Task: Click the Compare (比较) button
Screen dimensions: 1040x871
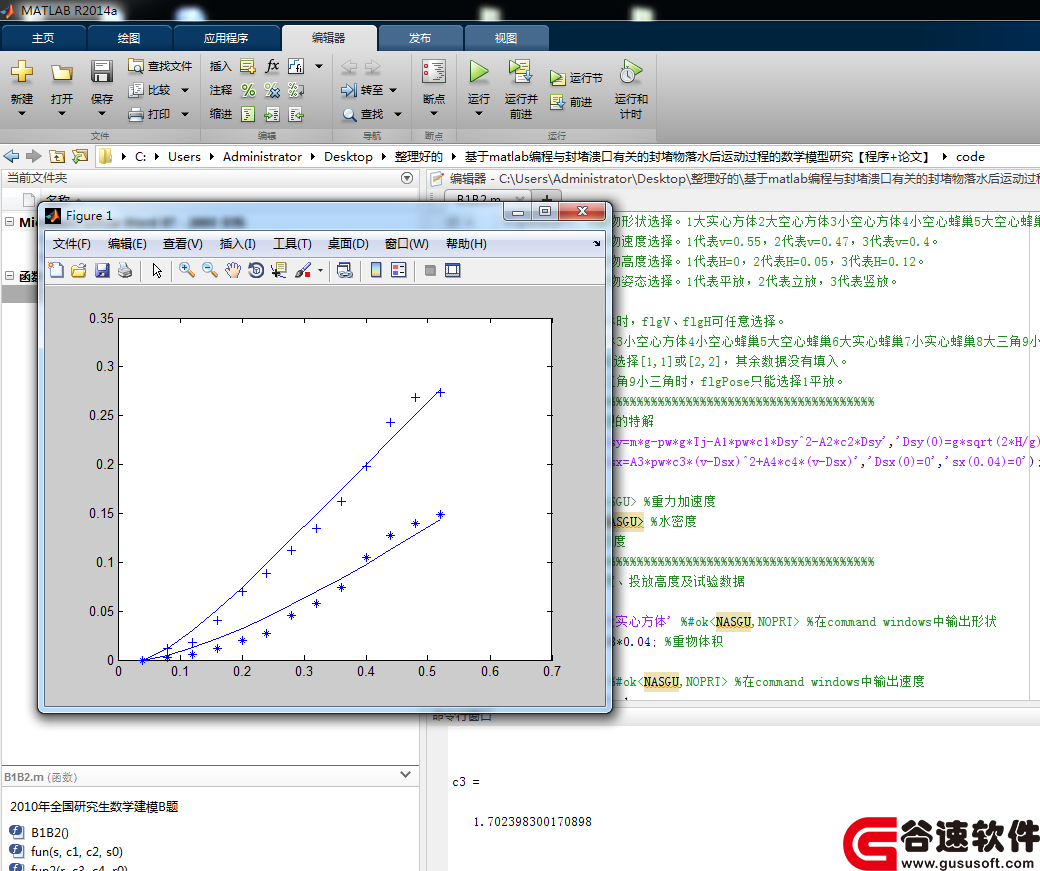Action: (150, 90)
